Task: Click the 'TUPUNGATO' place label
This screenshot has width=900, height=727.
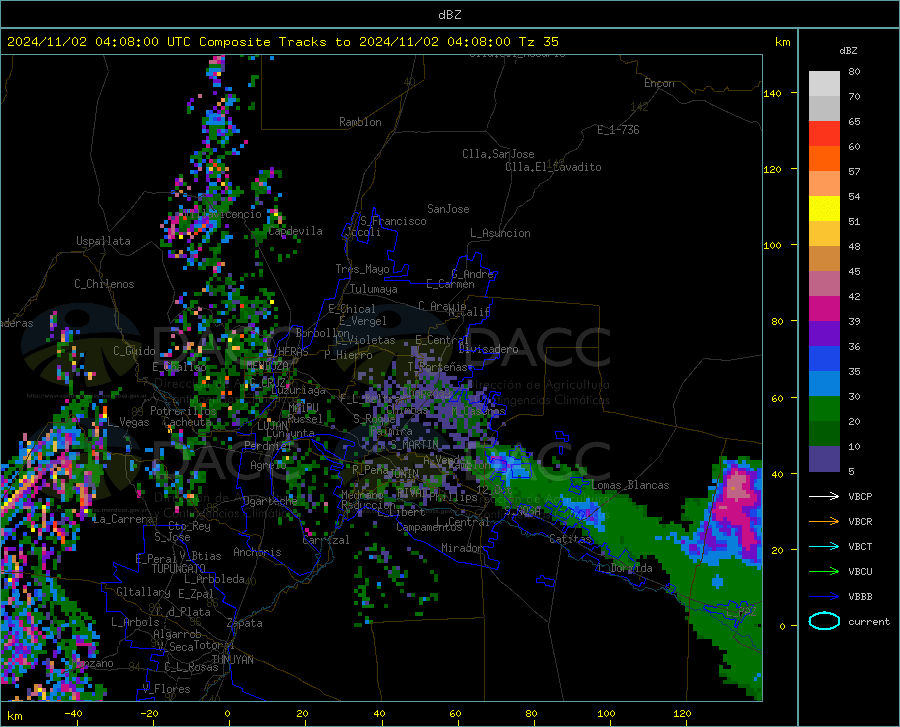Action: 179,569
